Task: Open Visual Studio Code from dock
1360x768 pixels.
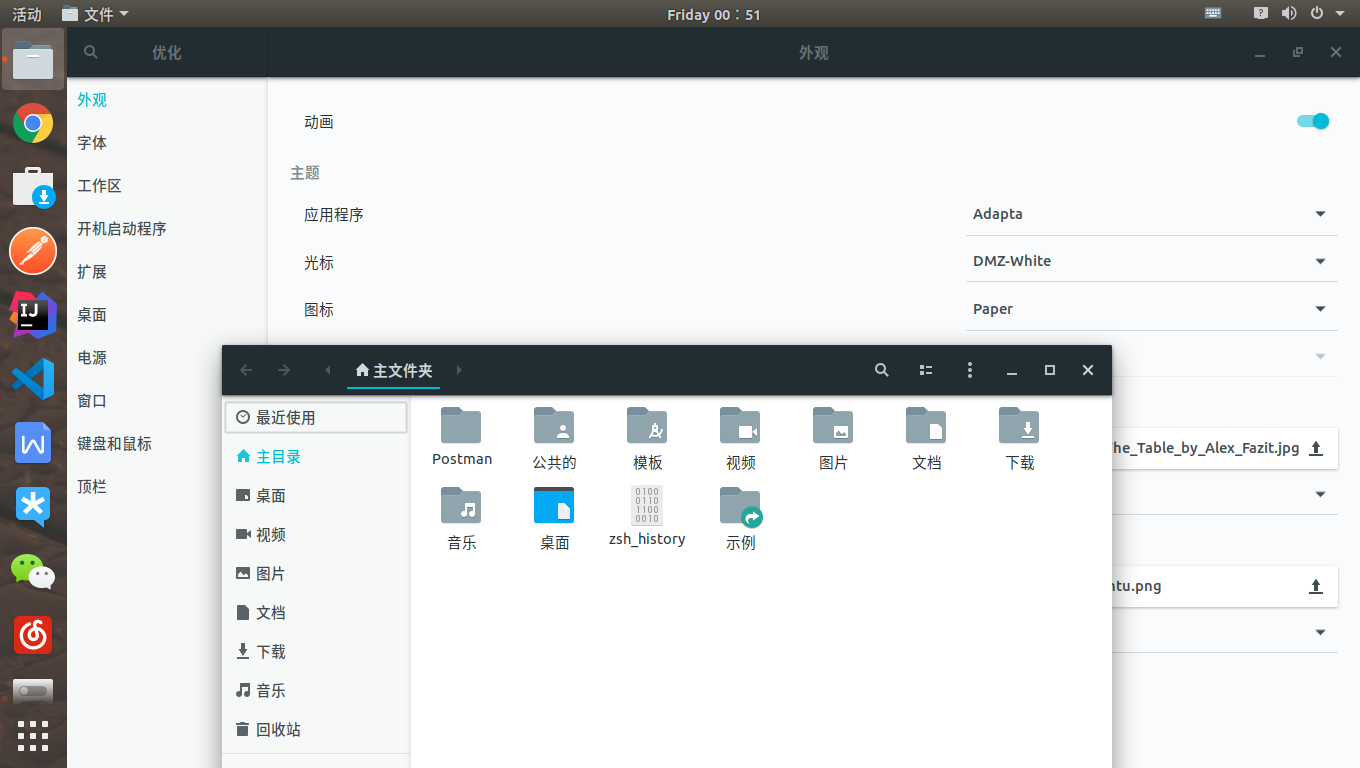Action: click(33, 379)
